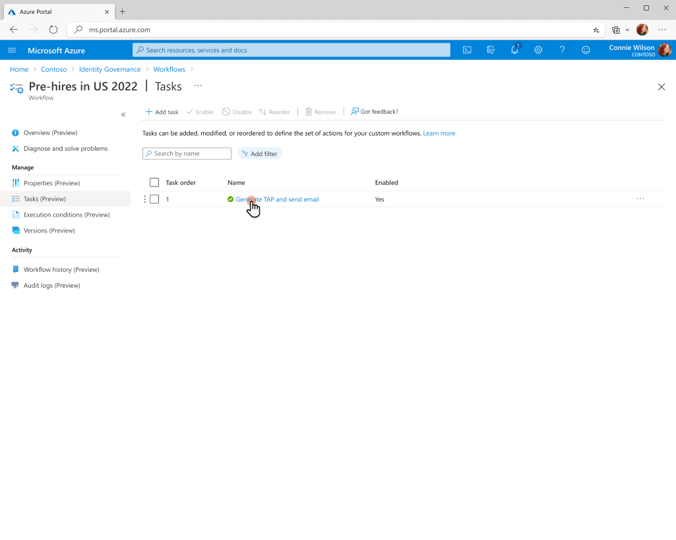Open the notifications bell
The height and width of the screenshot is (540, 676).
coord(515,50)
